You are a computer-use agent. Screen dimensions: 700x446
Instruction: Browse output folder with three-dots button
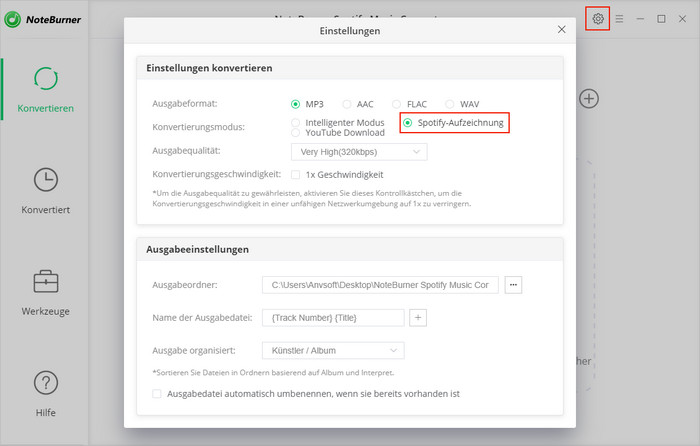click(x=514, y=285)
